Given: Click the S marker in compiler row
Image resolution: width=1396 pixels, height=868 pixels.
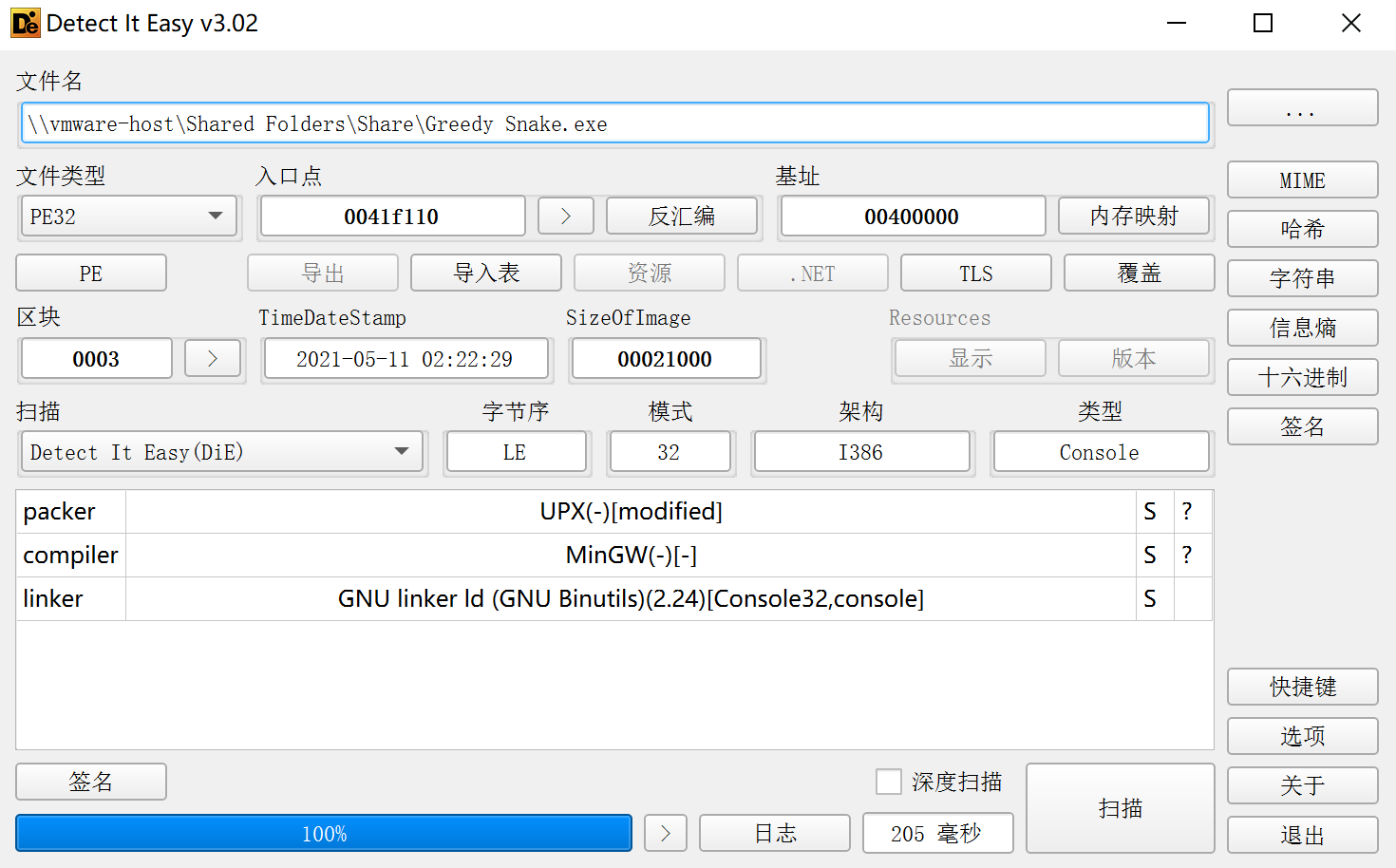Looking at the screenshot, I should pyautogui.click(x=1150, y=556).
